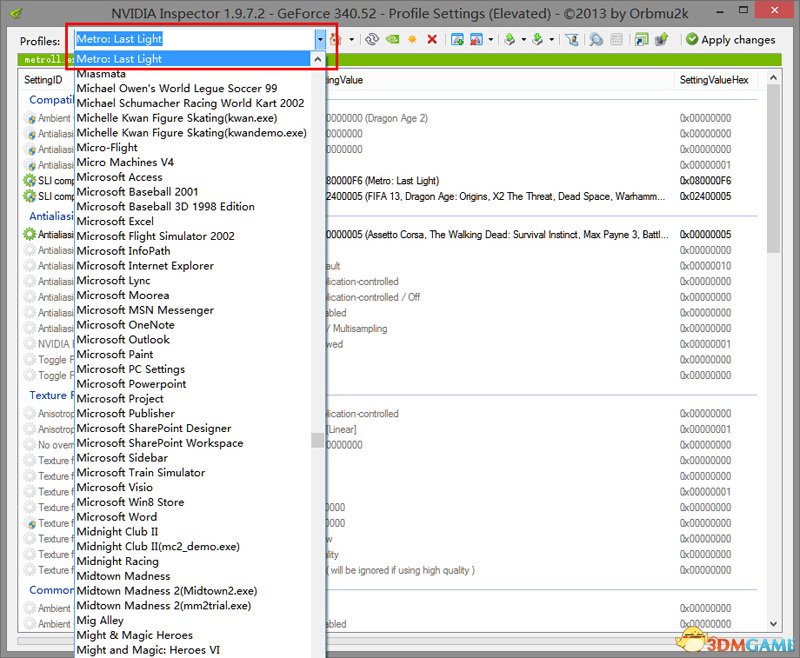800x658 pixels.
Task: Click gear icon of the NVIDIA setting row
Action: click(30, 344)
